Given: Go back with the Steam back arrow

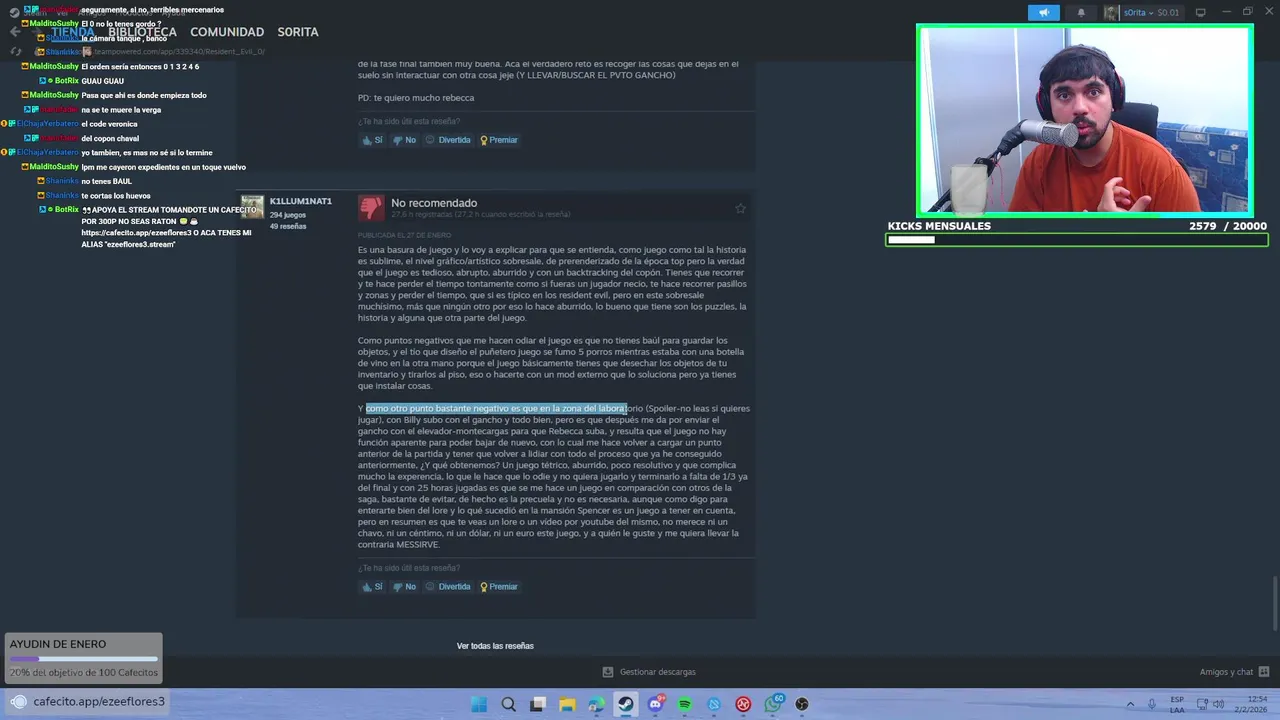Looking at the screenshot, I should point(15,32).
